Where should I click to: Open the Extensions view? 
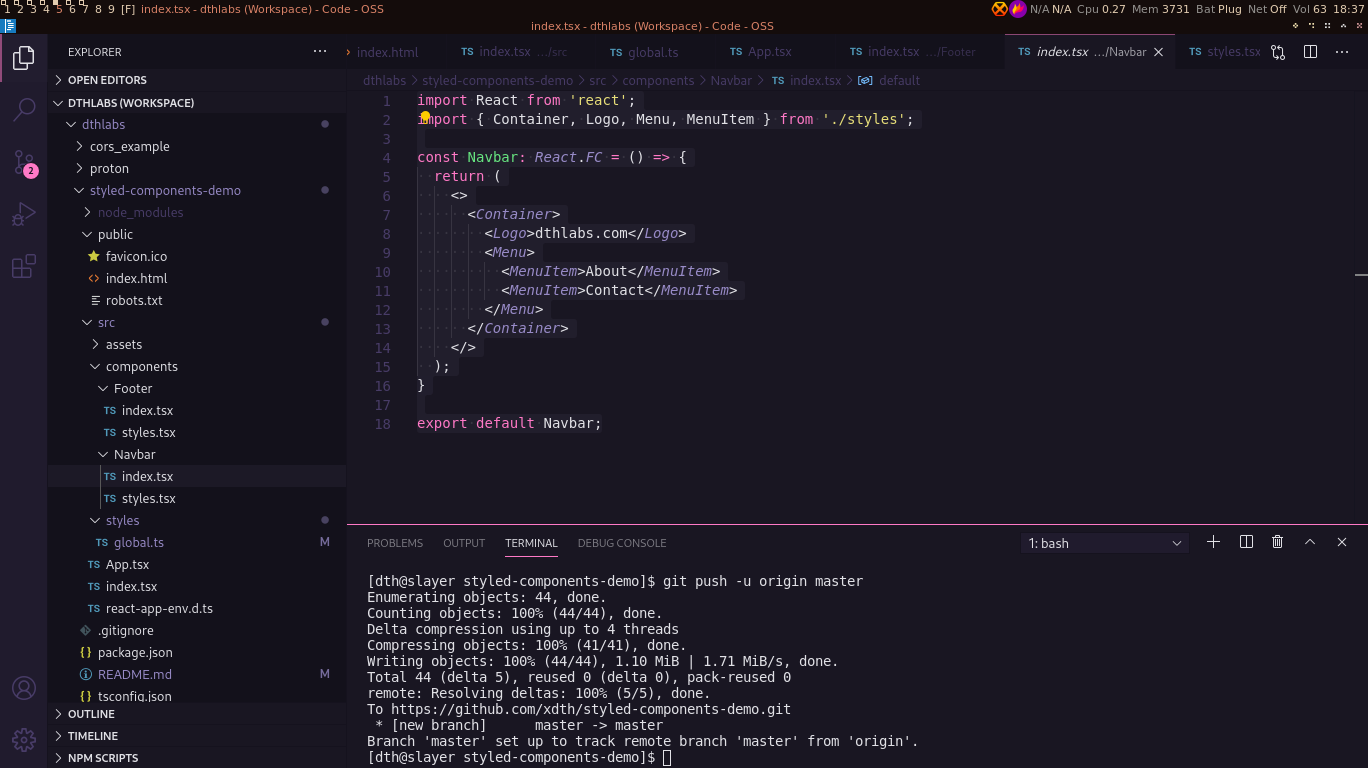[x=23, y=266]
